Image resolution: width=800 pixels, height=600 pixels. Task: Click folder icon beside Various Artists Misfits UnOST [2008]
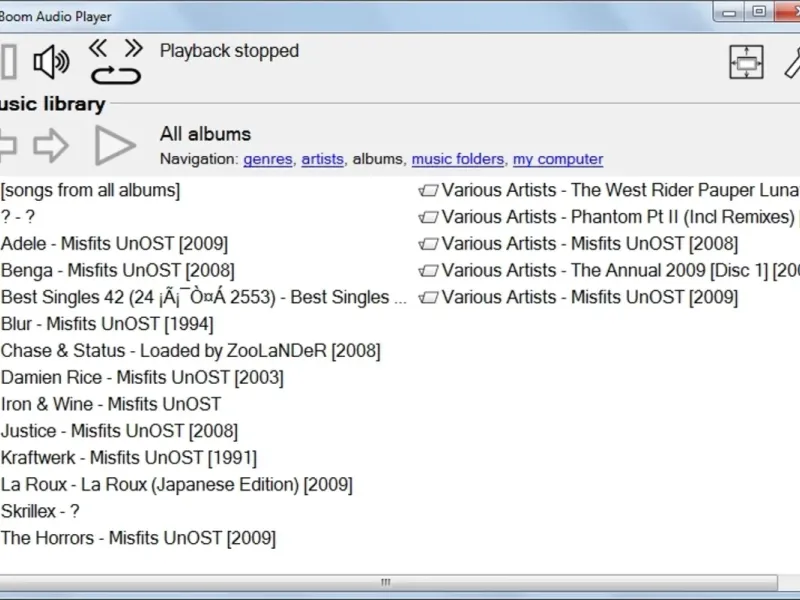pos(428,244)
